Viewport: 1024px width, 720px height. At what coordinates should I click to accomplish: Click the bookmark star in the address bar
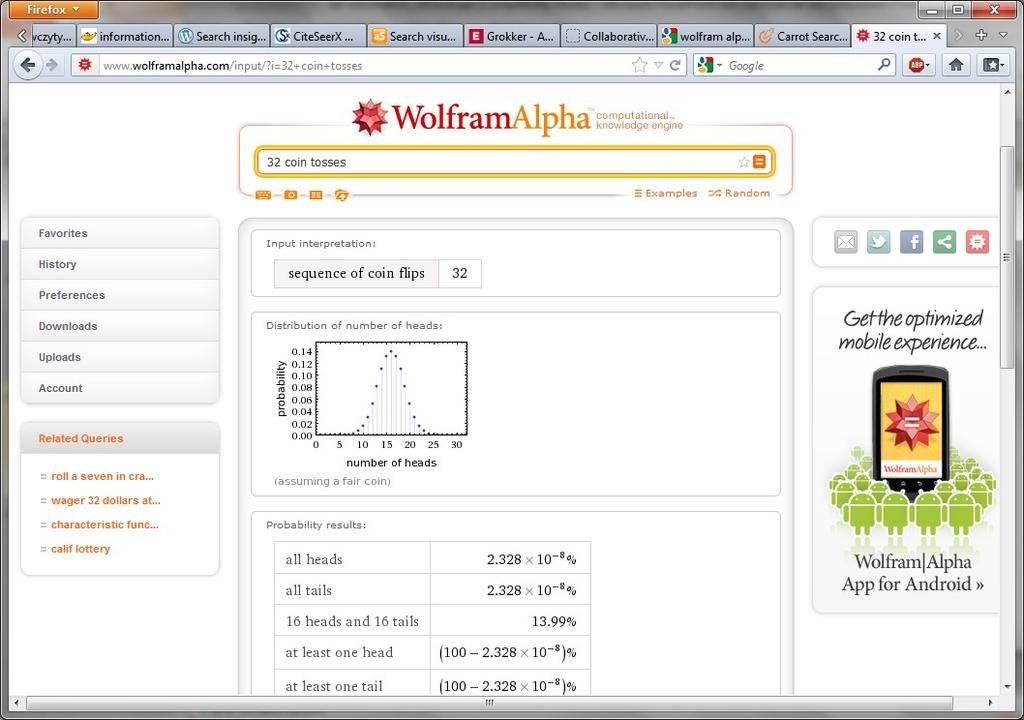pos(639,65)
